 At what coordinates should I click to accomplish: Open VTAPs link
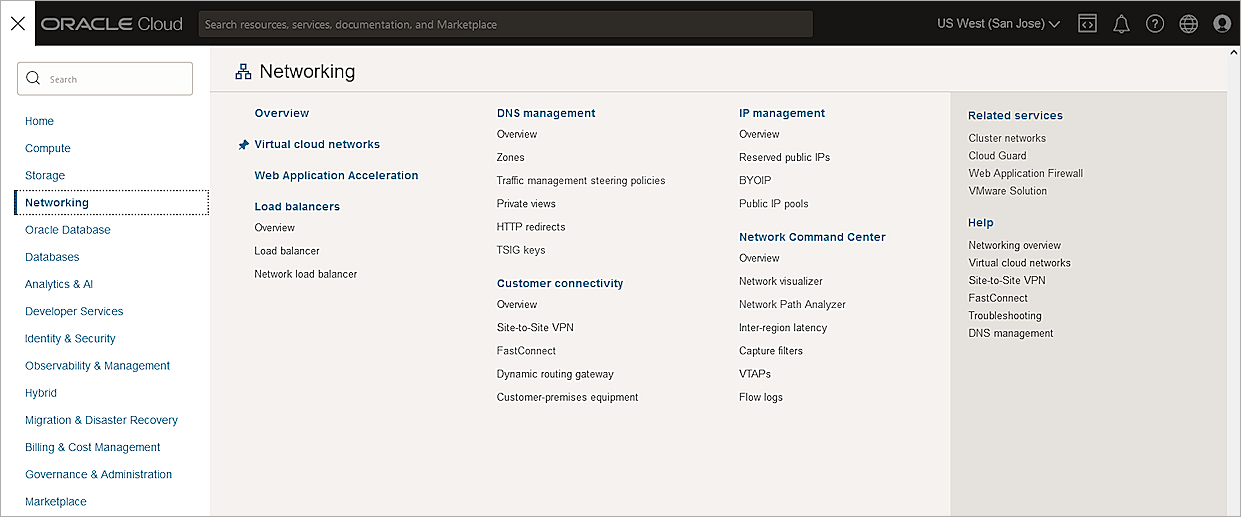755,374
